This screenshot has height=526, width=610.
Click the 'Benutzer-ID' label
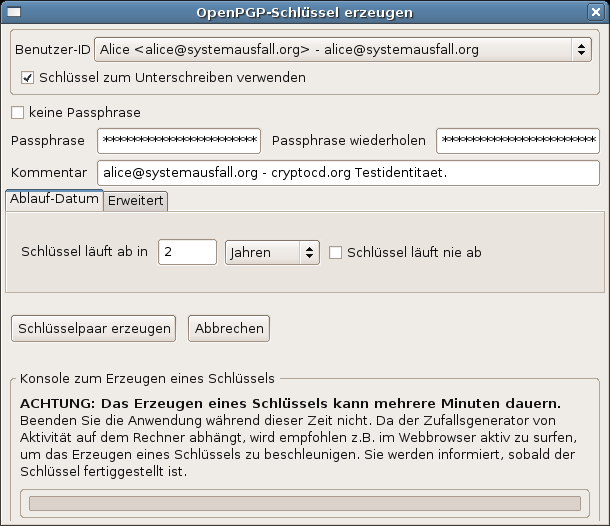coord(53,50)
